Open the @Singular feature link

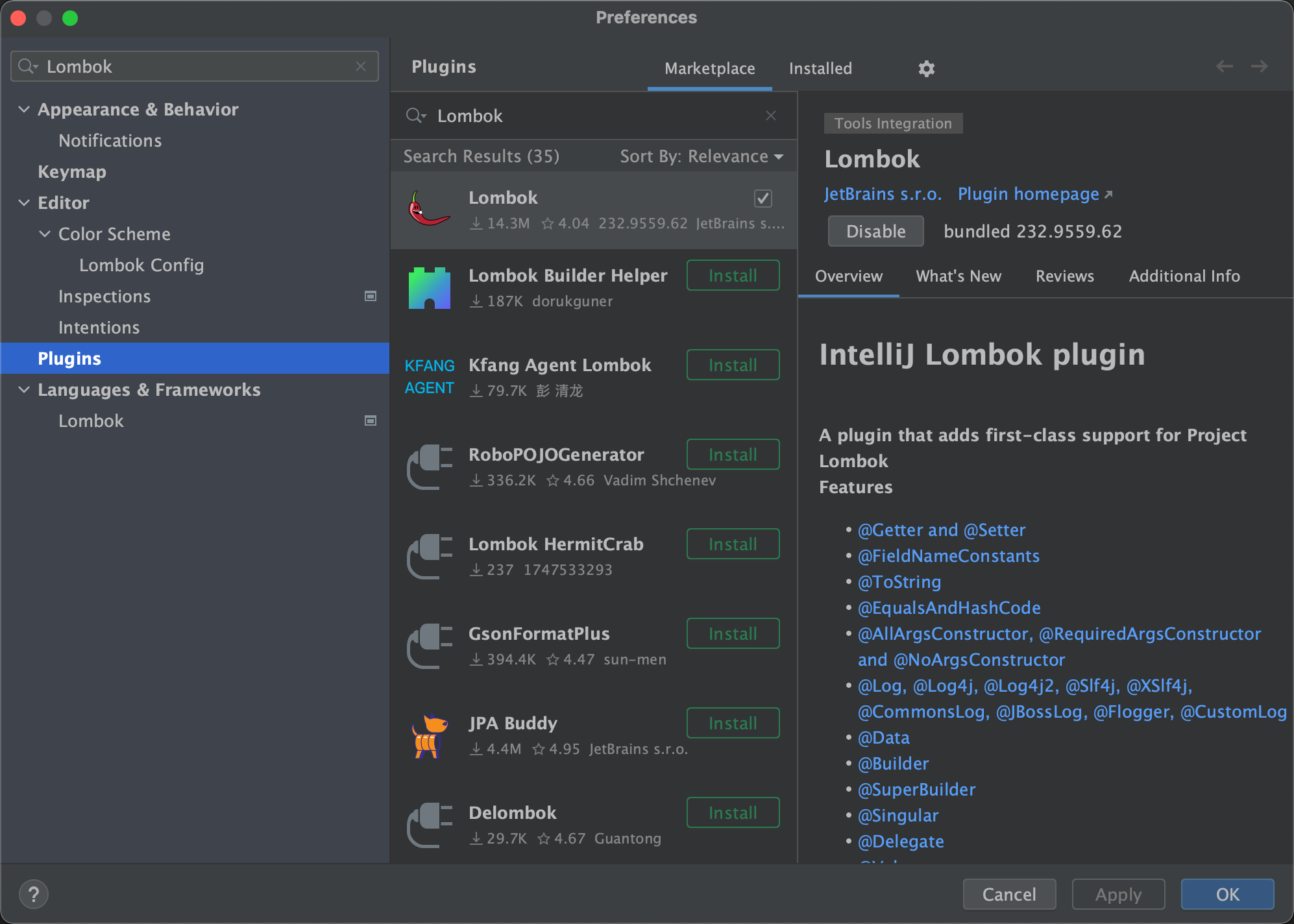coord(898,816)
